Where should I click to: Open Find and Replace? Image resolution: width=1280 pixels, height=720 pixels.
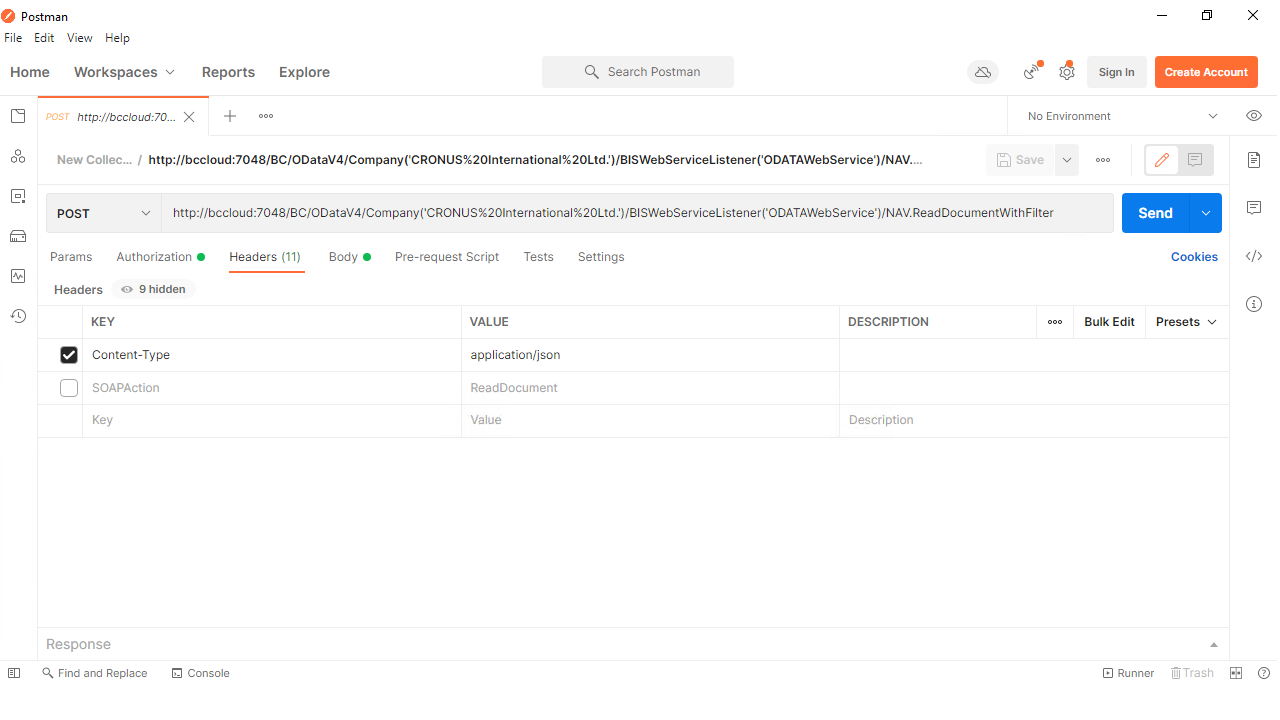click(94, 673)
